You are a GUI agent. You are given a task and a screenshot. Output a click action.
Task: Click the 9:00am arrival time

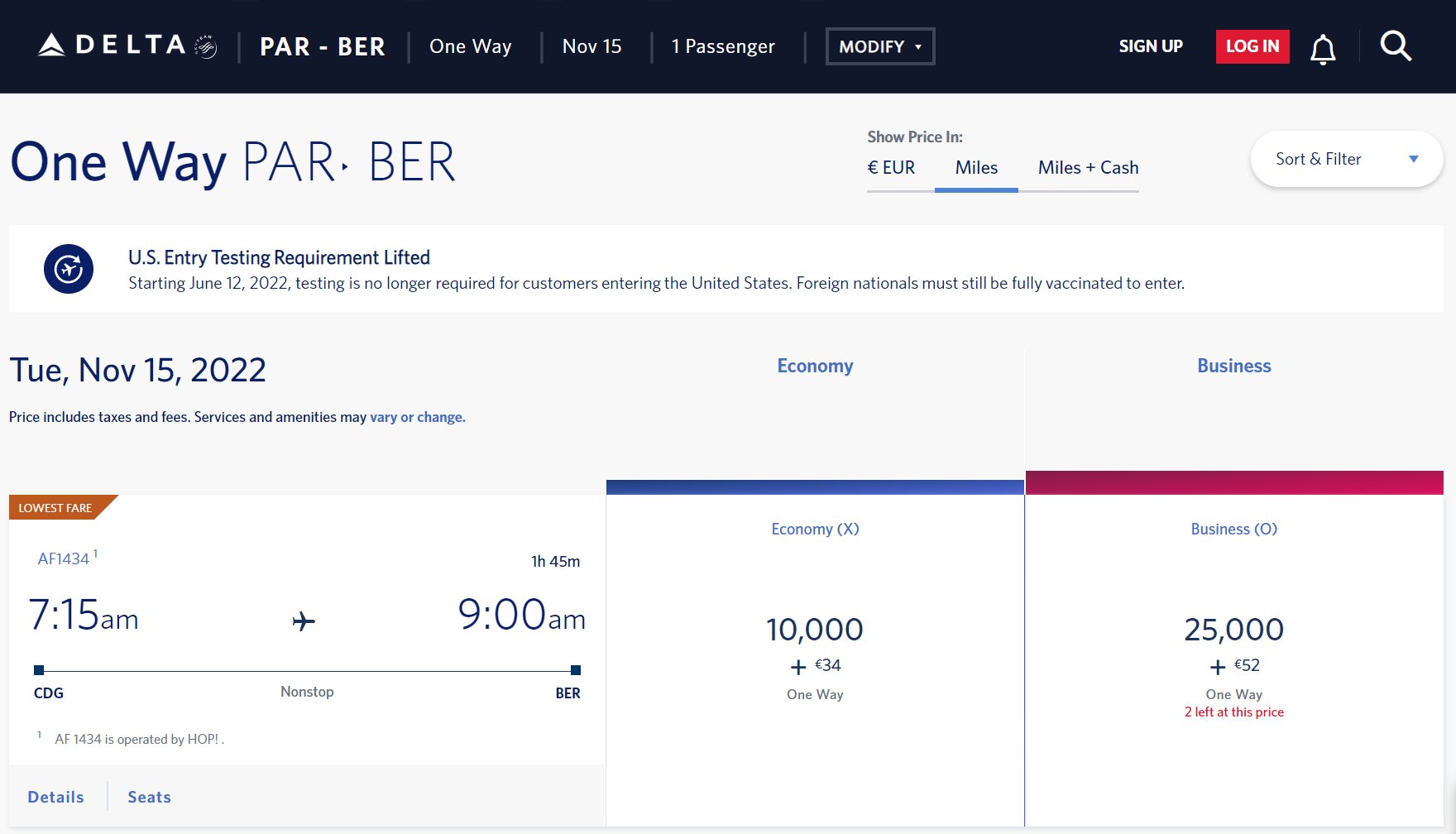coord(522,615)
